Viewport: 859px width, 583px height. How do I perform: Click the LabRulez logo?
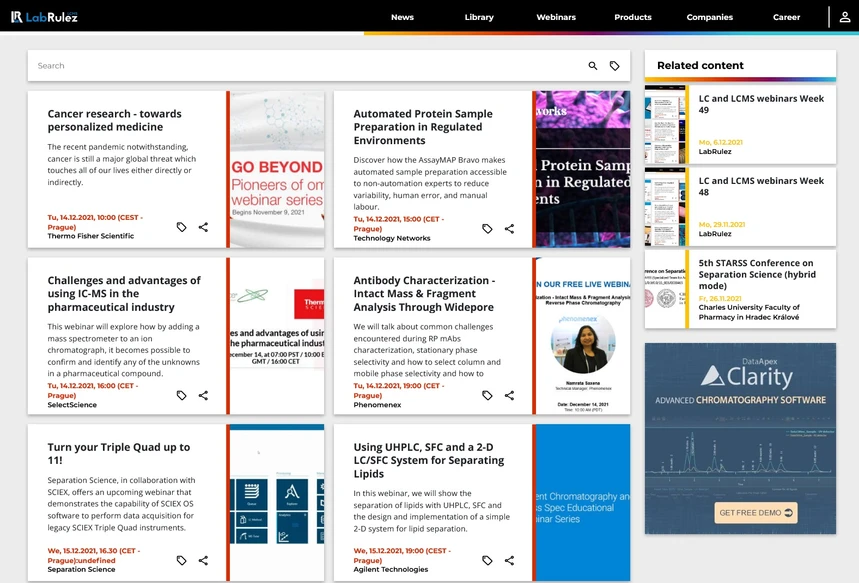[44, 17]
